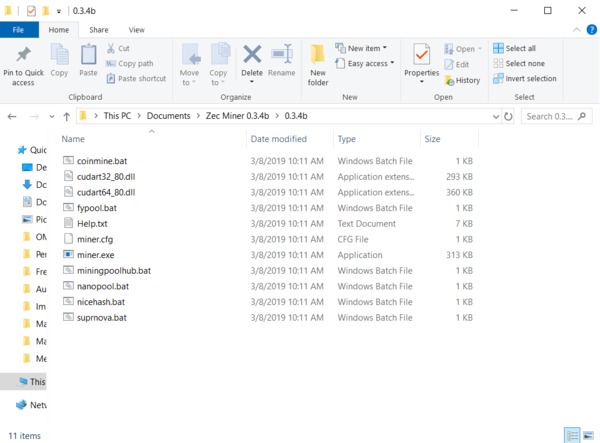Image resolution: width=600 pixels, height=443 pixels.
Task: Open the Move to menu
Action: pos(189,64)
